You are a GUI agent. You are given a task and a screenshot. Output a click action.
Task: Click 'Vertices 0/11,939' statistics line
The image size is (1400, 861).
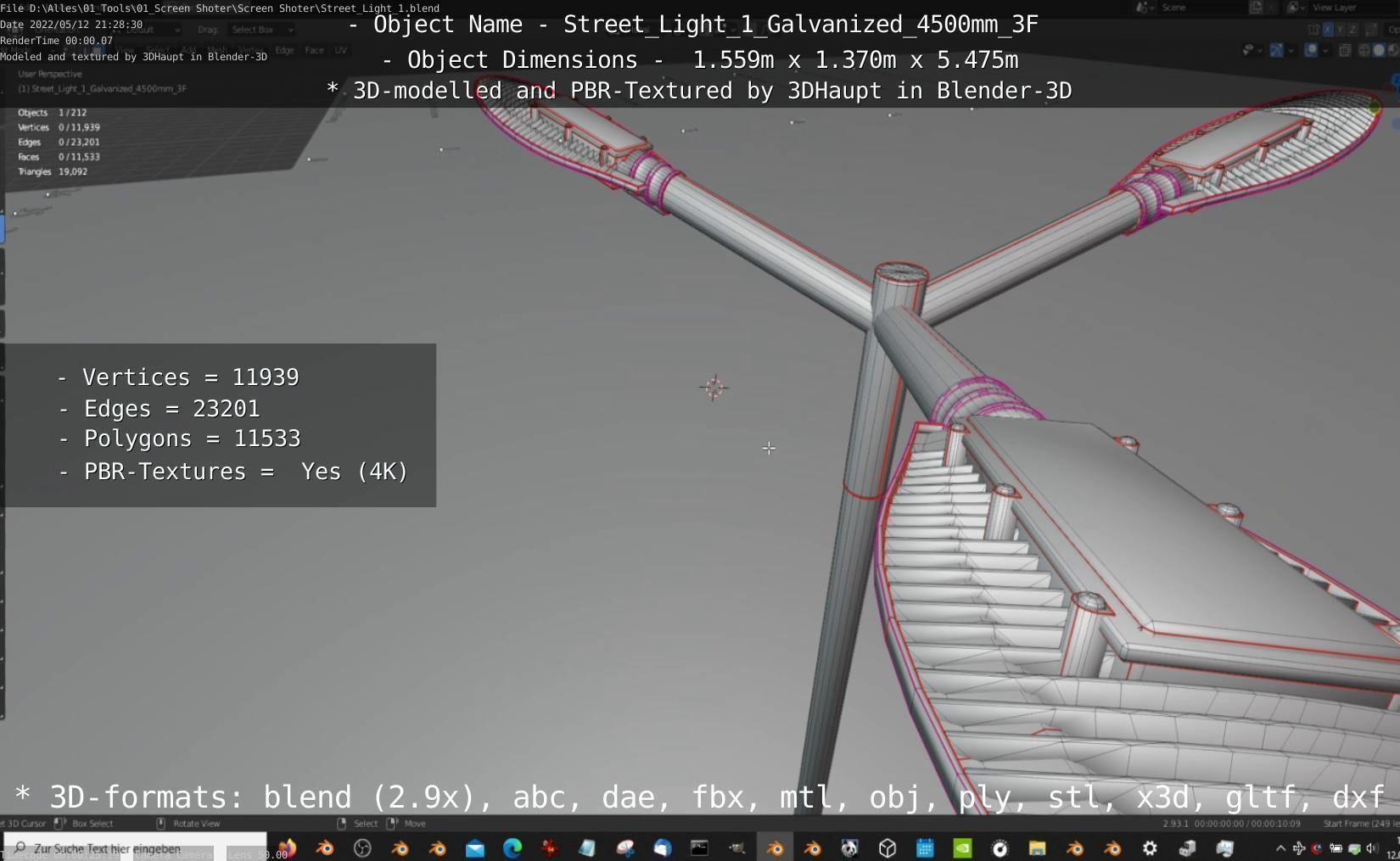pos(59,127)
